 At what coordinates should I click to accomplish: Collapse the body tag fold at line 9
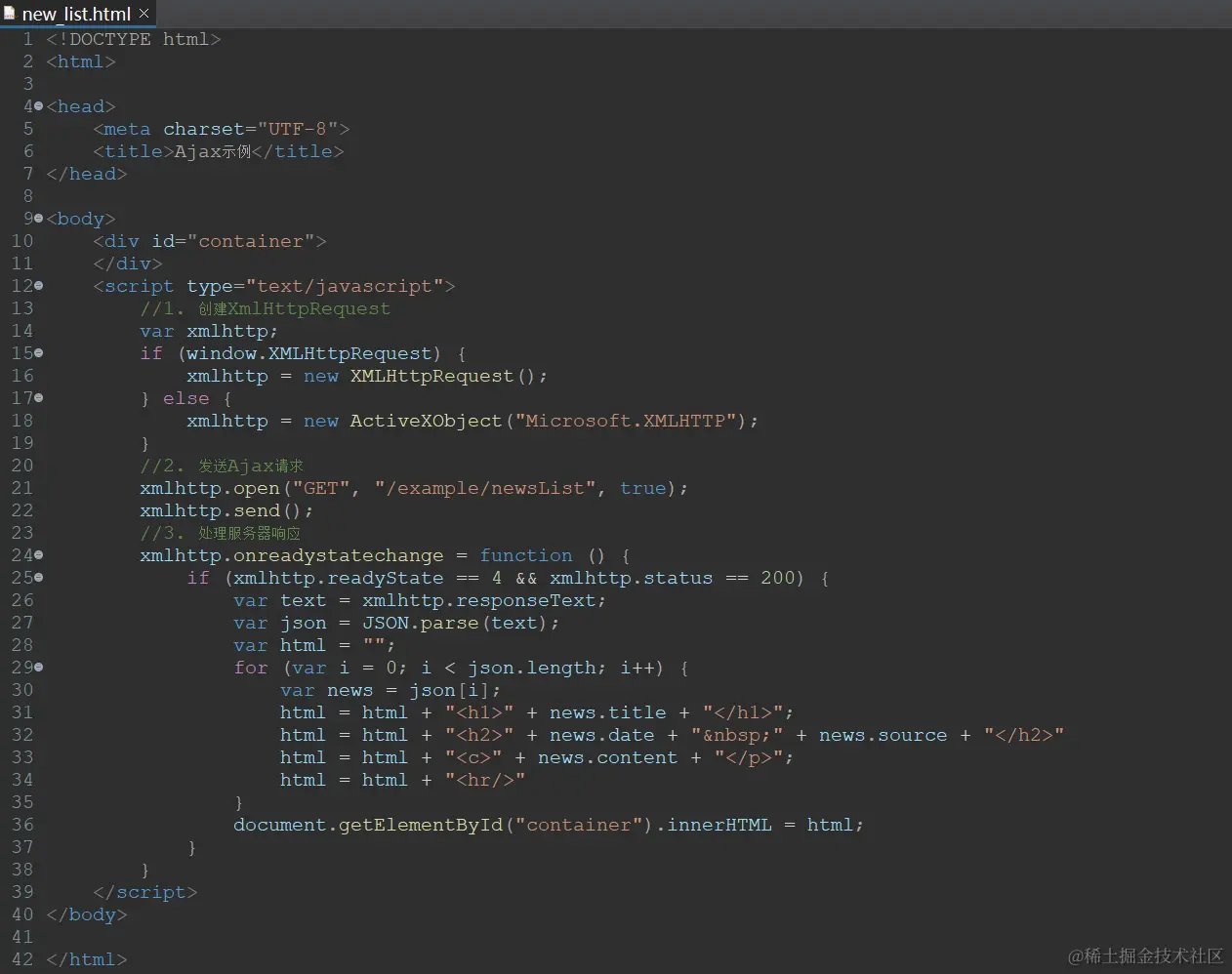(38, 219)
